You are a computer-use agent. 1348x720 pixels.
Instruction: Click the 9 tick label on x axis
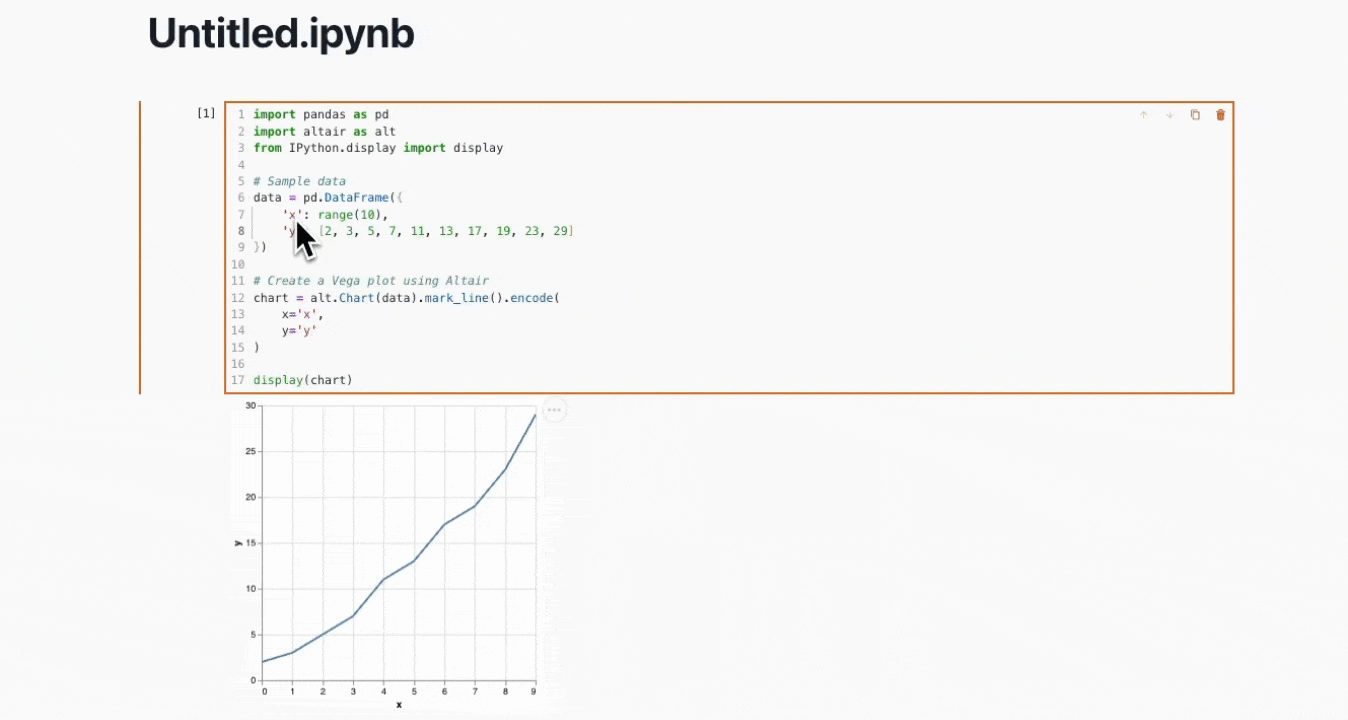point(534,691)
